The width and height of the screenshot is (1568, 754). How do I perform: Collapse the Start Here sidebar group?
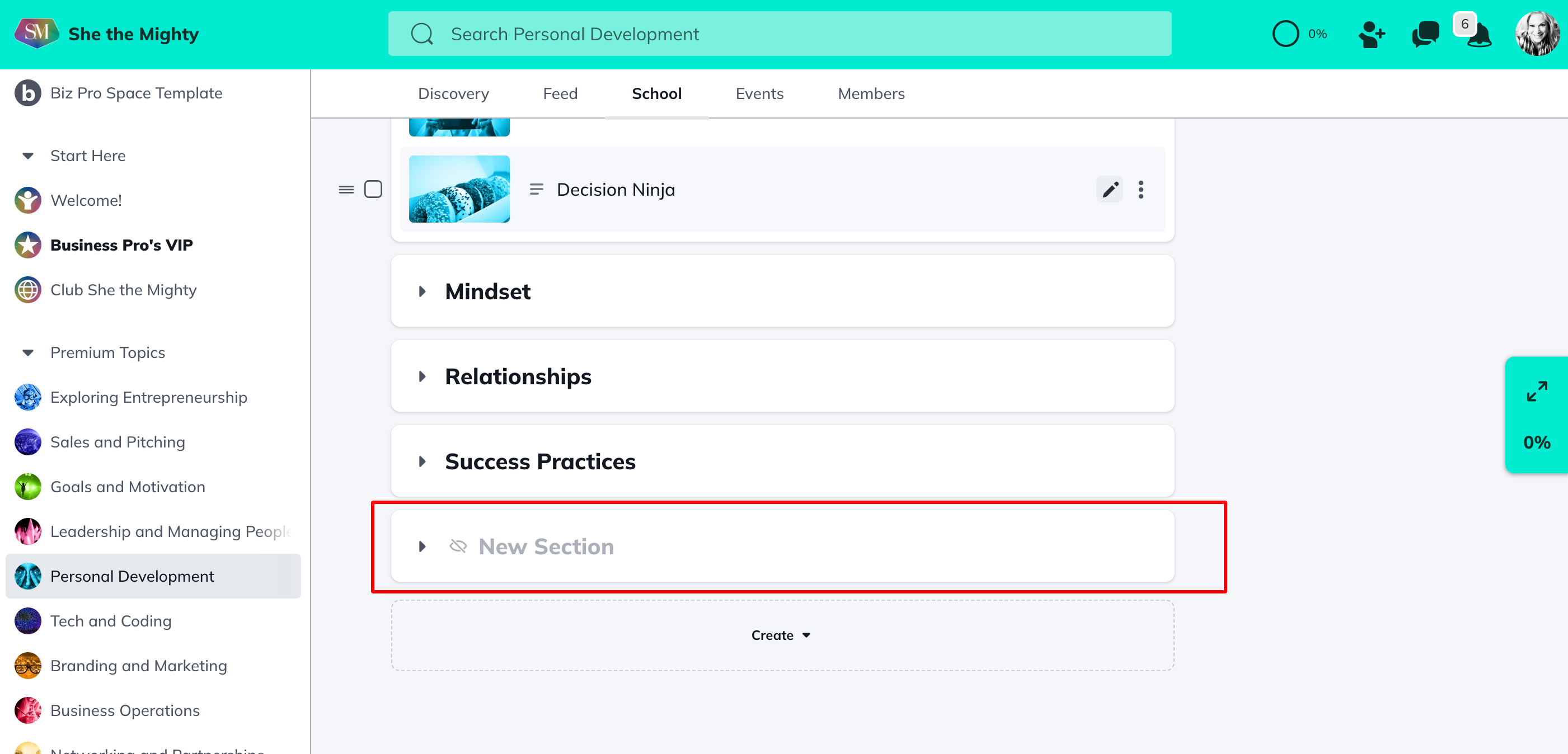pos(28,156)
